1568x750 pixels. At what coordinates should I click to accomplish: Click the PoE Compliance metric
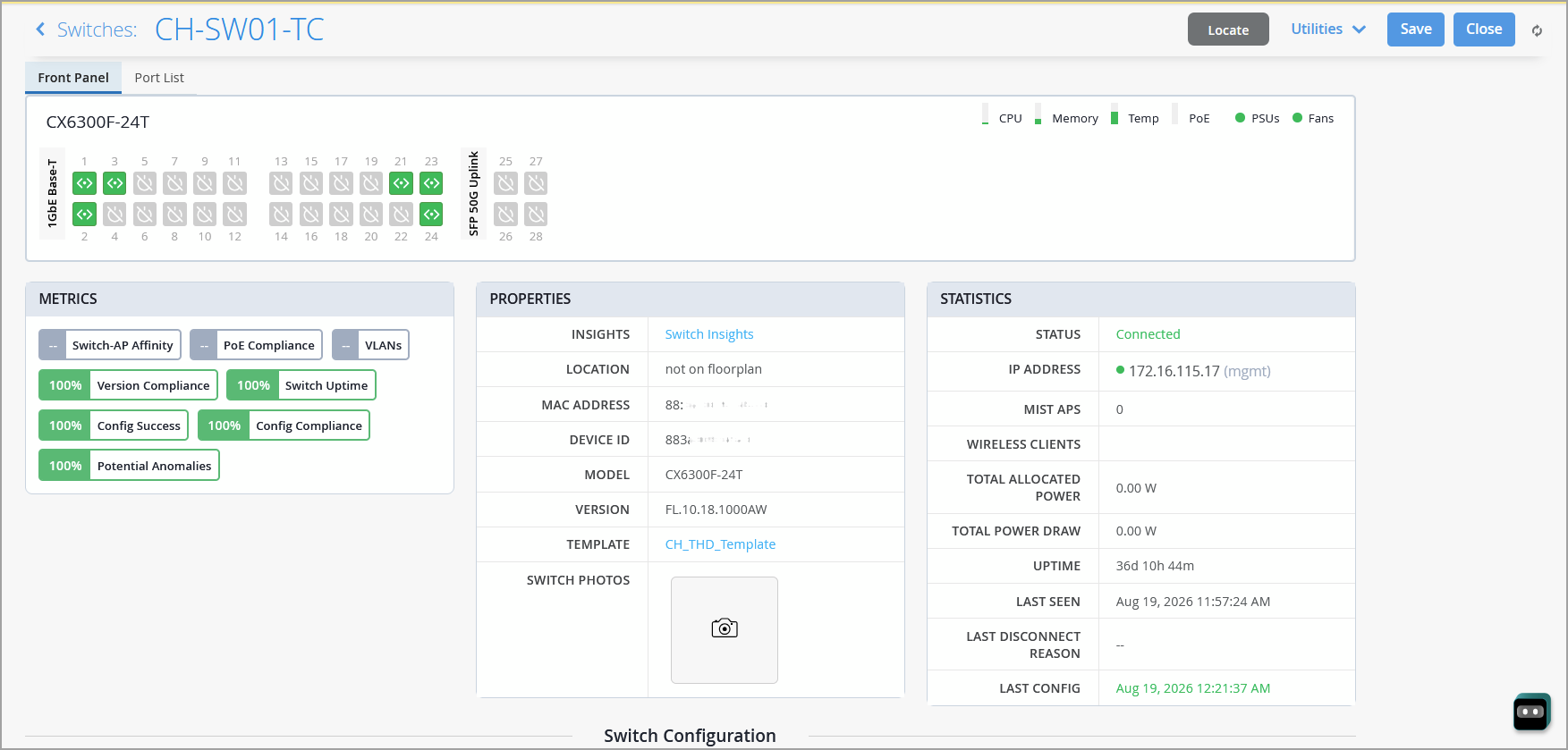tap(256, 345)
